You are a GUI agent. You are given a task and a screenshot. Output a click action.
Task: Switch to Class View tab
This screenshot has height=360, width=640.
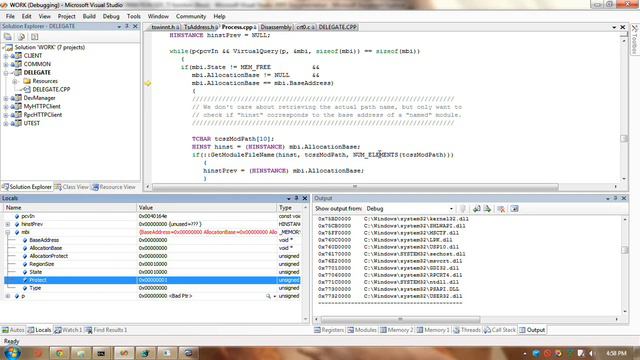click(72, 187)
